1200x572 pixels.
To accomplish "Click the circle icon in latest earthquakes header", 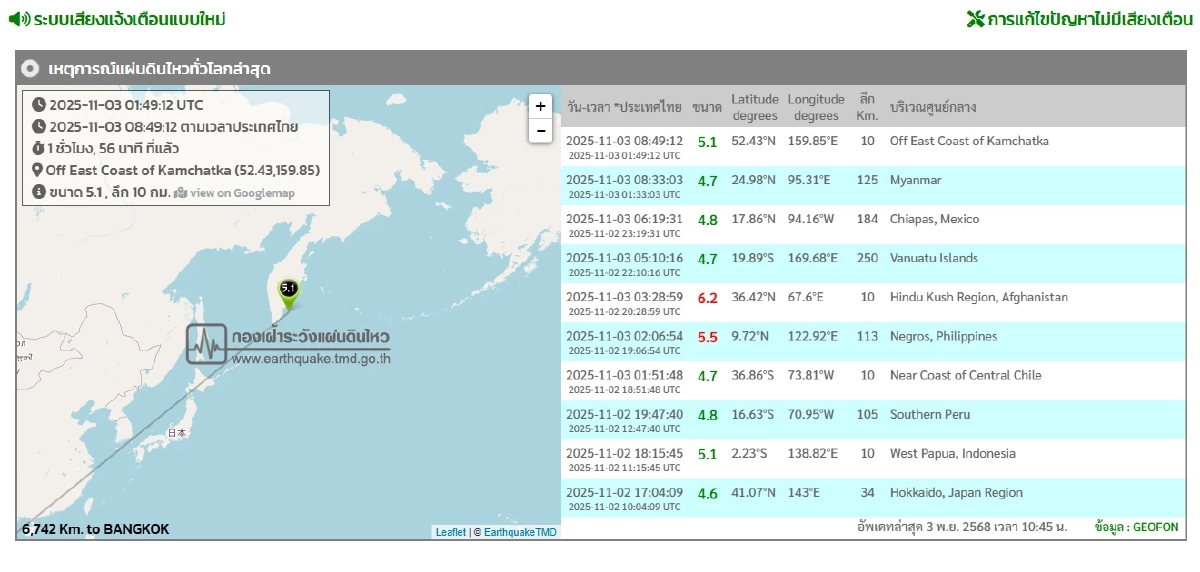I will pos(30,69).
